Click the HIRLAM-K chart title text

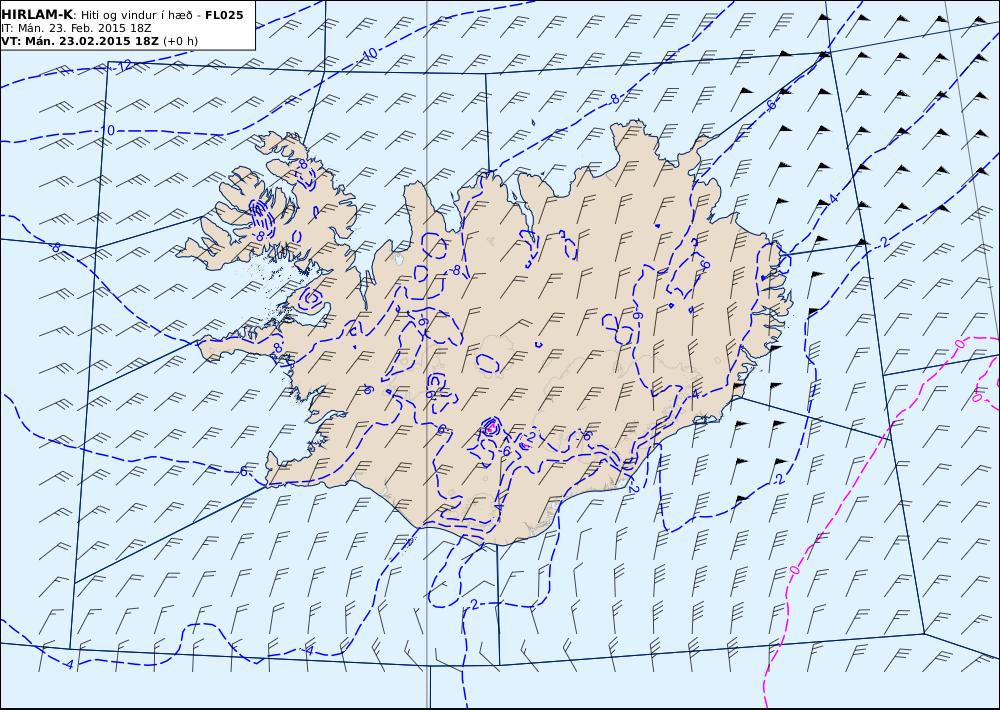coord(37,15)
